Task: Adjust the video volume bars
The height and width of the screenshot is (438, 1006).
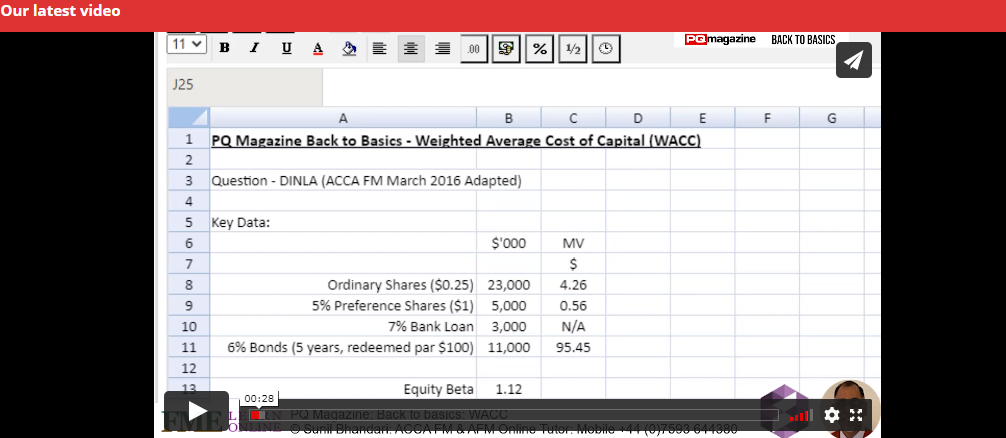Action: 799,416
